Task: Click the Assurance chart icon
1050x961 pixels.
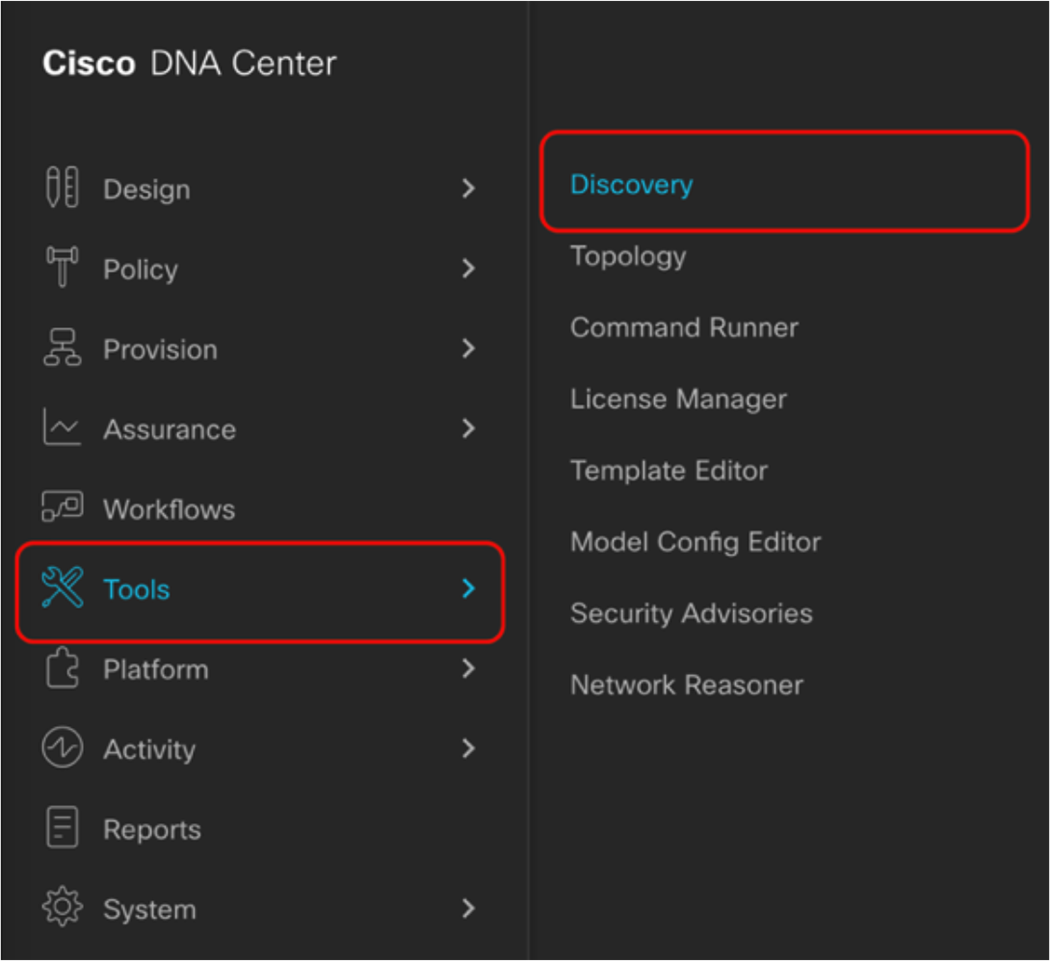Action: pos(62,427)
